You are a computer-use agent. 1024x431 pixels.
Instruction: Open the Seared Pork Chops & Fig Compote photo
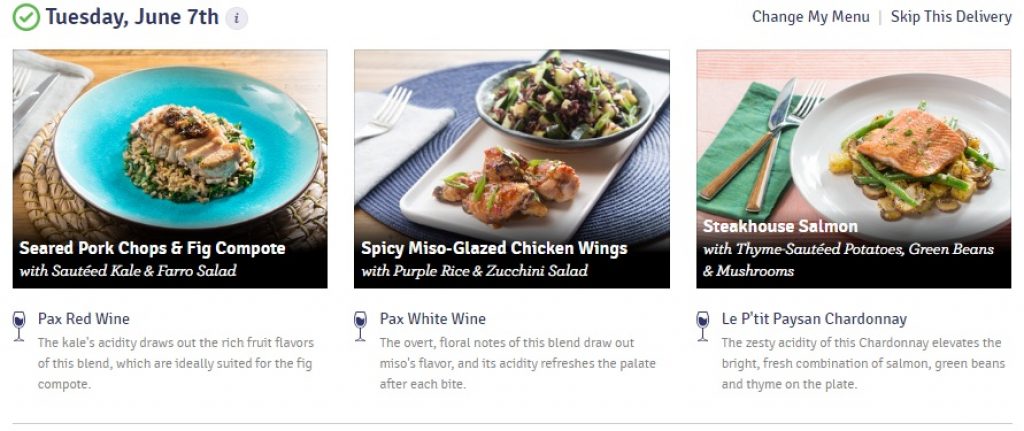pos(170,140)
